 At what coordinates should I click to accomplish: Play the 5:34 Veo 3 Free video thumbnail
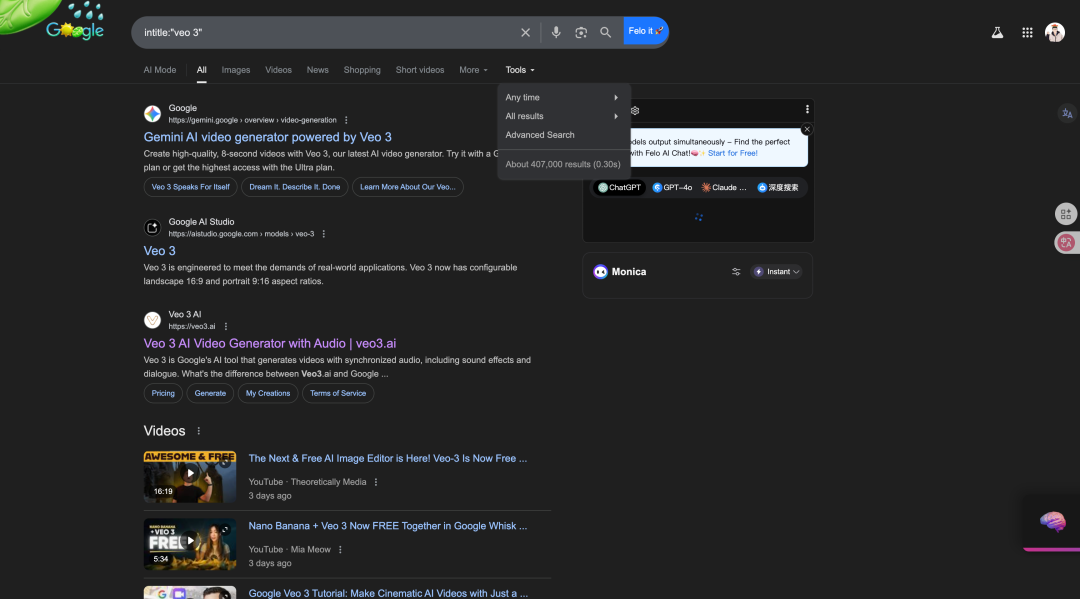coord(189,544)
